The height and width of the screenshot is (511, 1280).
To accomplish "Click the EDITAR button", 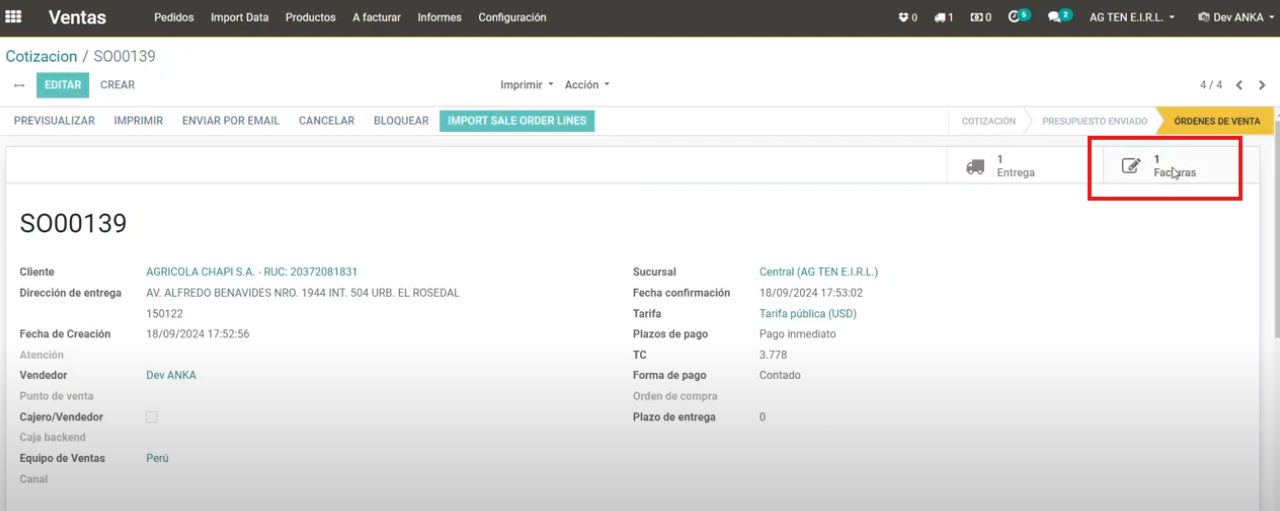I will click(62, 85).
